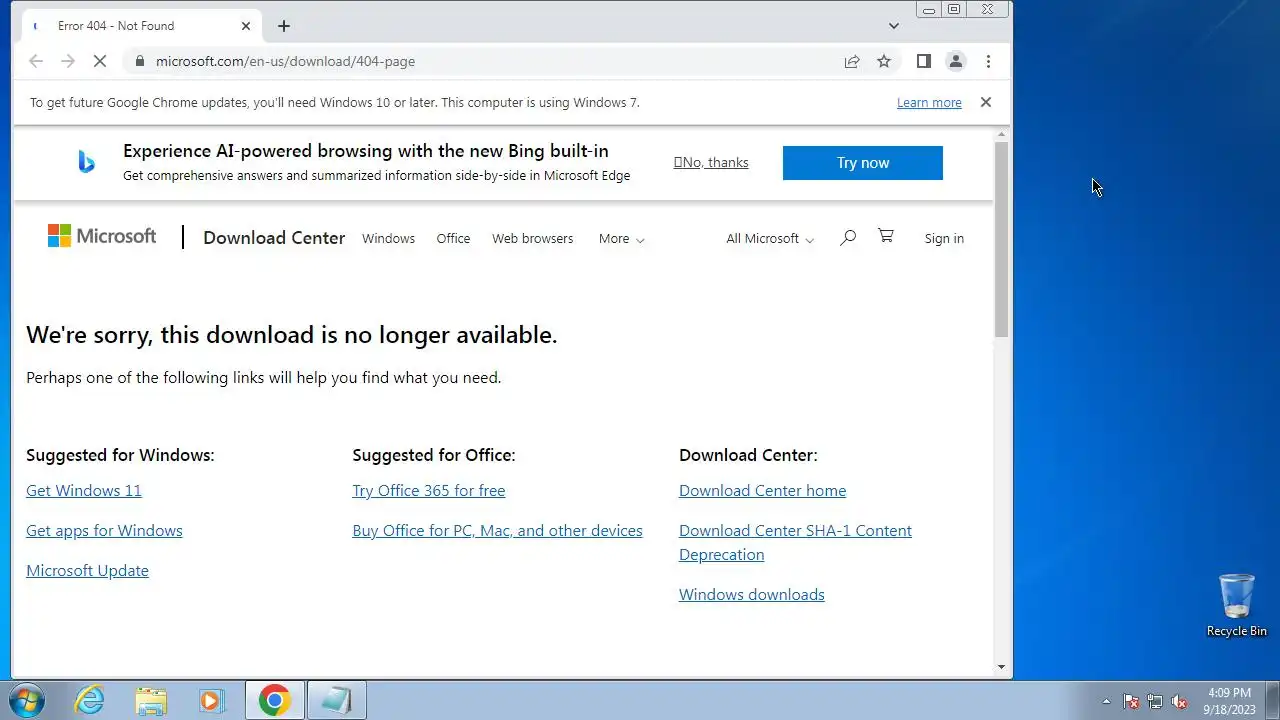The height and width of the screenshot is (720, 1280).
Task: Open the Get Windows 11 link
Action: point(84,490)
